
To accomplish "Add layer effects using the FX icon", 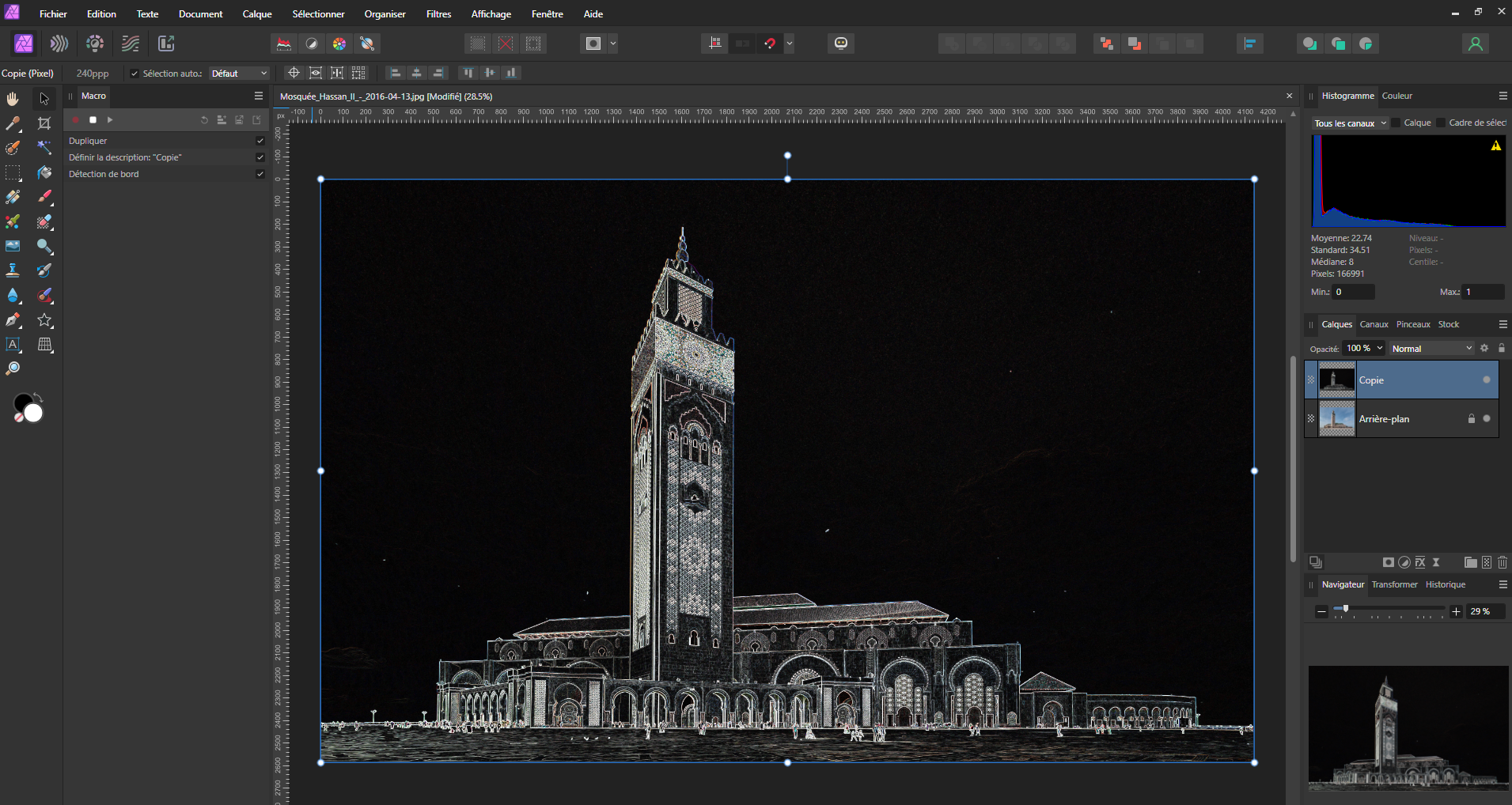I will coord(1420,562).
